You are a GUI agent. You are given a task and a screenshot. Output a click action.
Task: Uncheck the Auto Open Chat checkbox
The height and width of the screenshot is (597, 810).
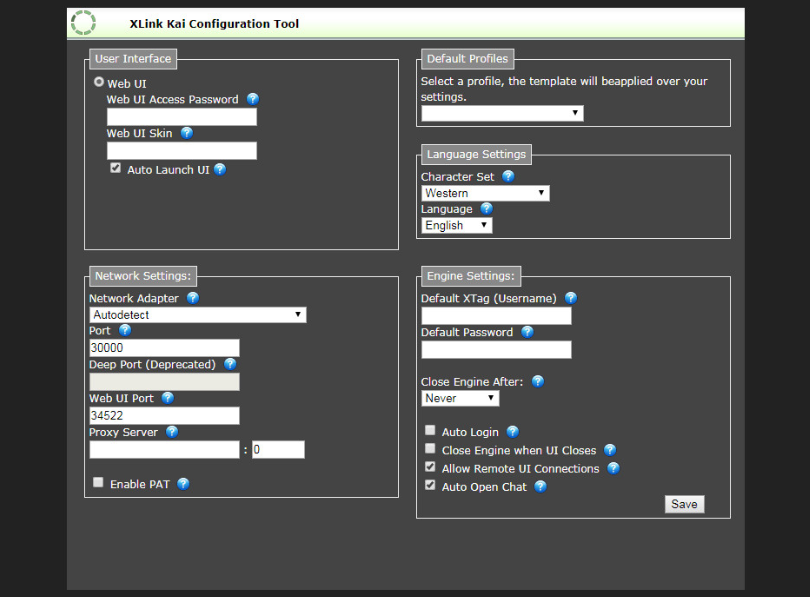(430, 485)
